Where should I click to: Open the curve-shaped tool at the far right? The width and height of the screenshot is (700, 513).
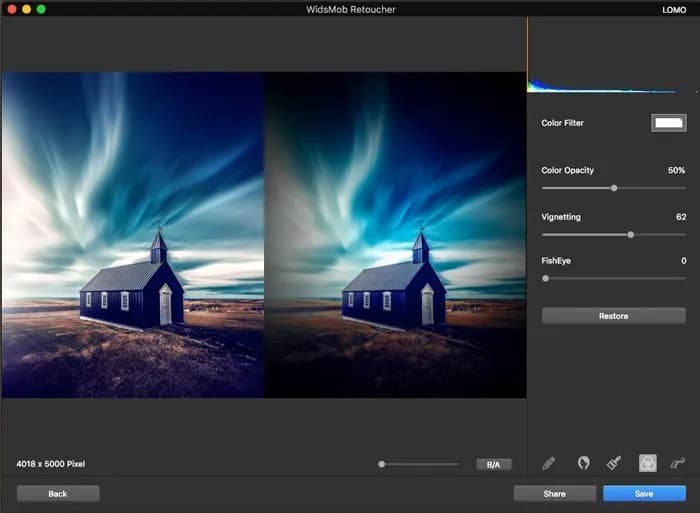point(678,463)
